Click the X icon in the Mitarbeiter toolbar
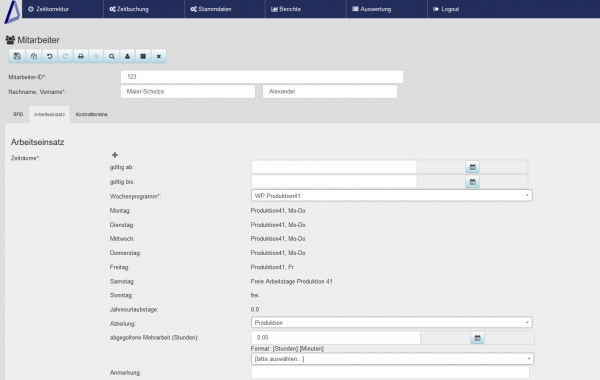600x380 pixels. (158, 56)
